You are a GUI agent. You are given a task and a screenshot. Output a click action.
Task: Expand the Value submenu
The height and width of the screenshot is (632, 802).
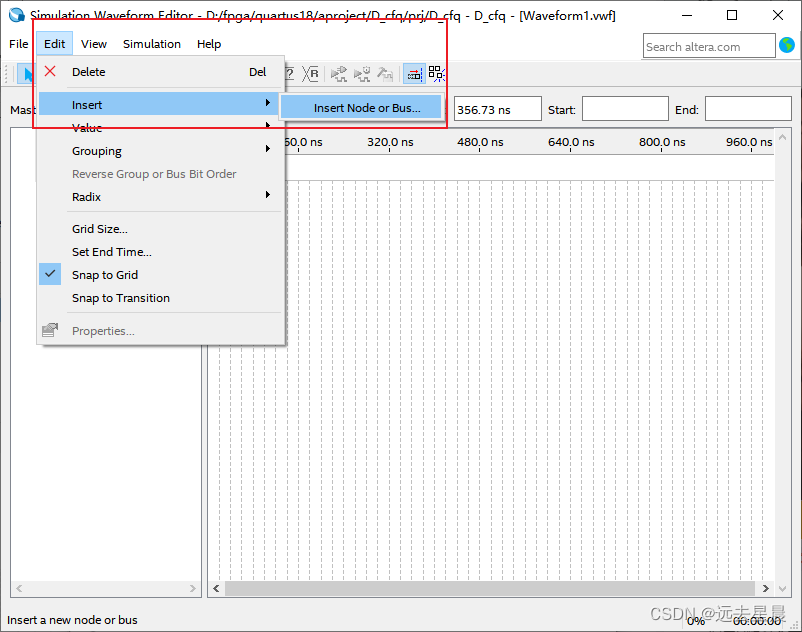click(x=160, y=127)
